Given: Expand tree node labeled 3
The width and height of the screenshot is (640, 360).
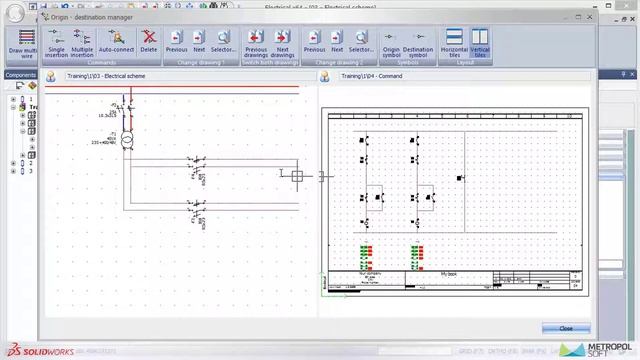Looking at the screenshot, I should (x=13, y=171).
